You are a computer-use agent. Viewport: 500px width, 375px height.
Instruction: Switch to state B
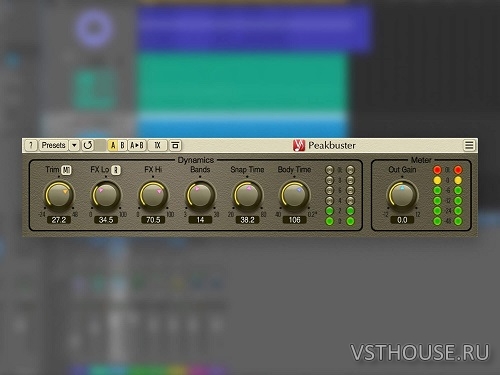click(x=122, y=145)
